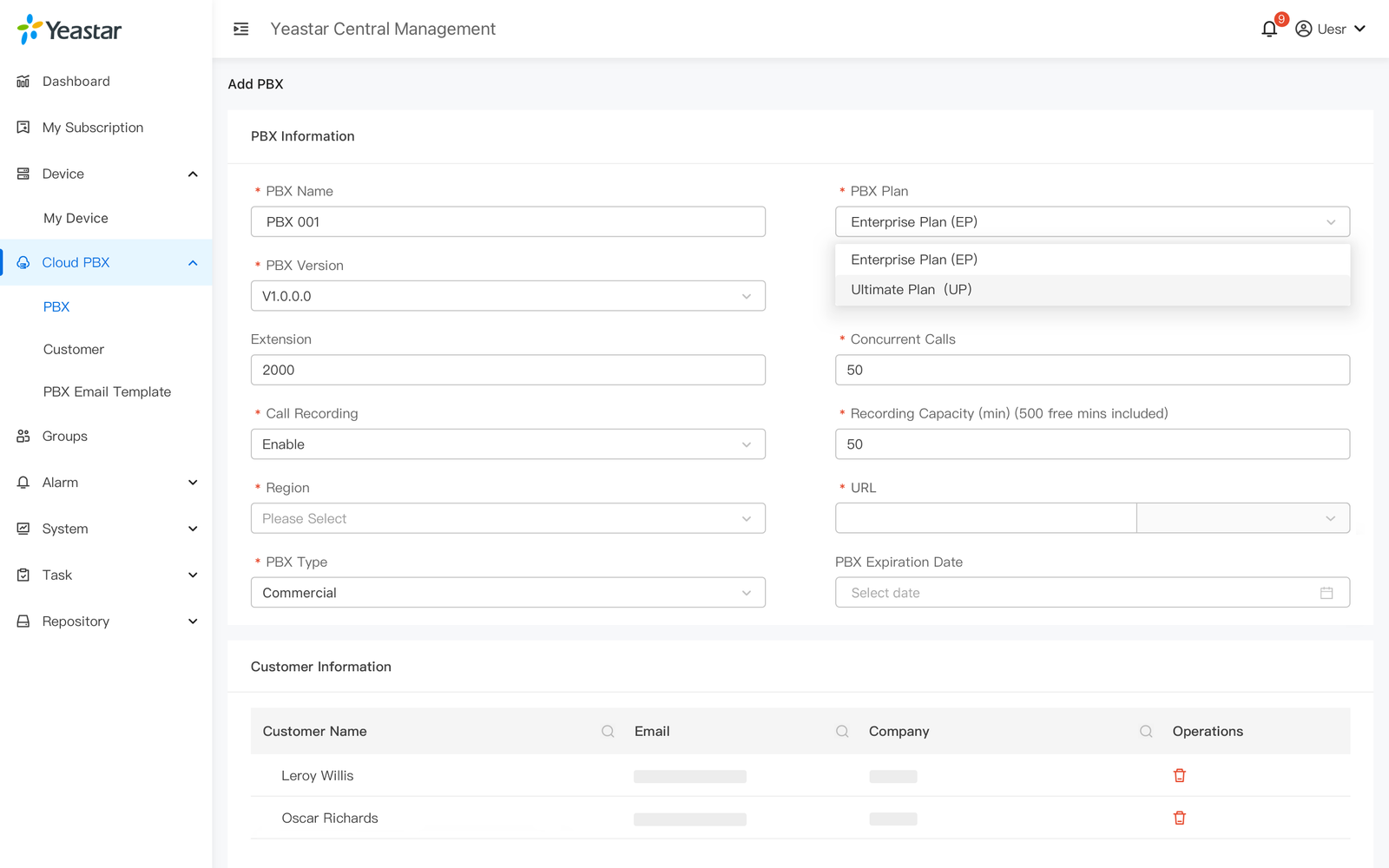Collapse the Device menu chevron
The height and width of the screenshot is (868, 1389).
(193, 174)
